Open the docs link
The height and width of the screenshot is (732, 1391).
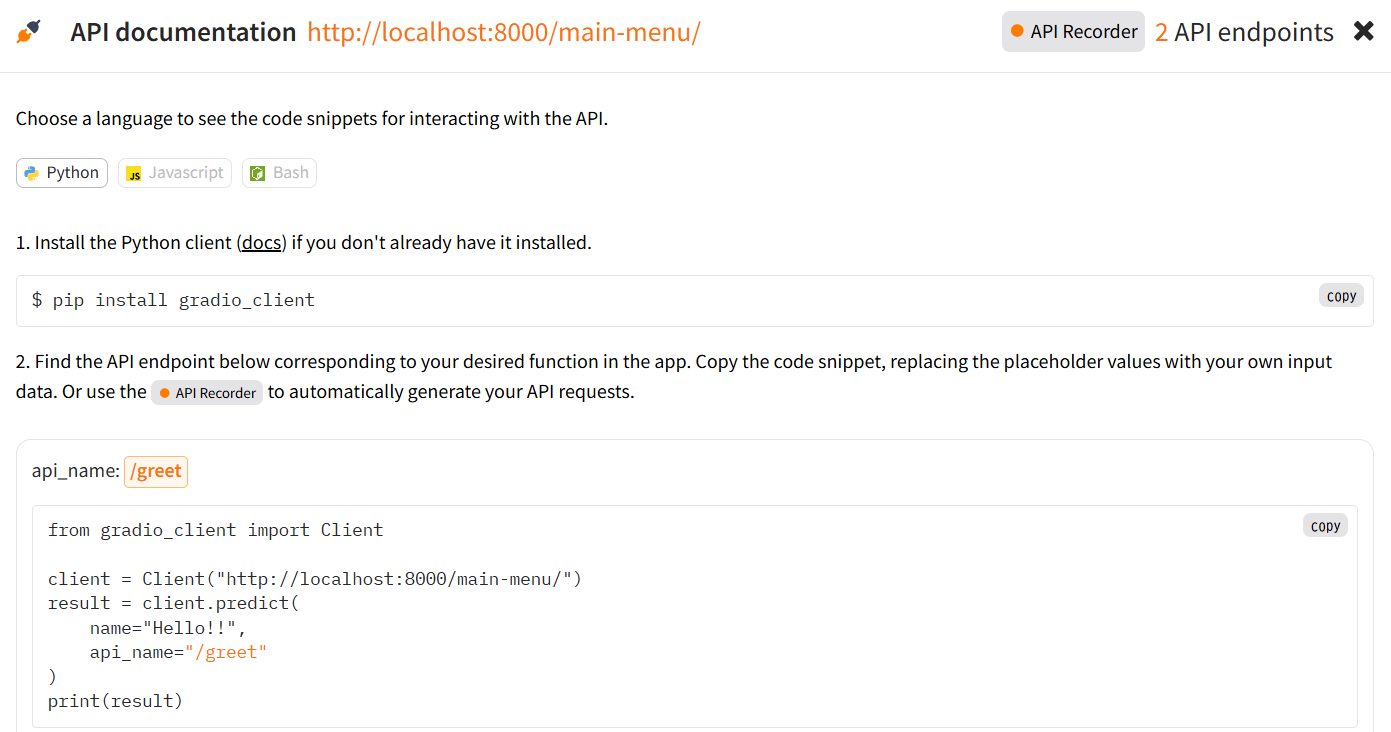click(x=260, y=242)
